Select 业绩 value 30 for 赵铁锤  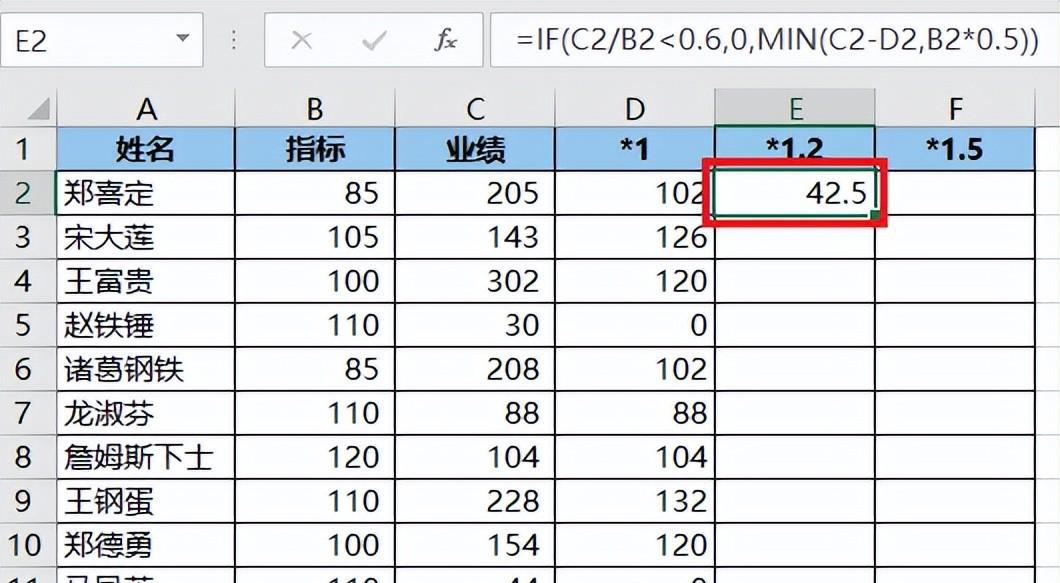(475, 325)
